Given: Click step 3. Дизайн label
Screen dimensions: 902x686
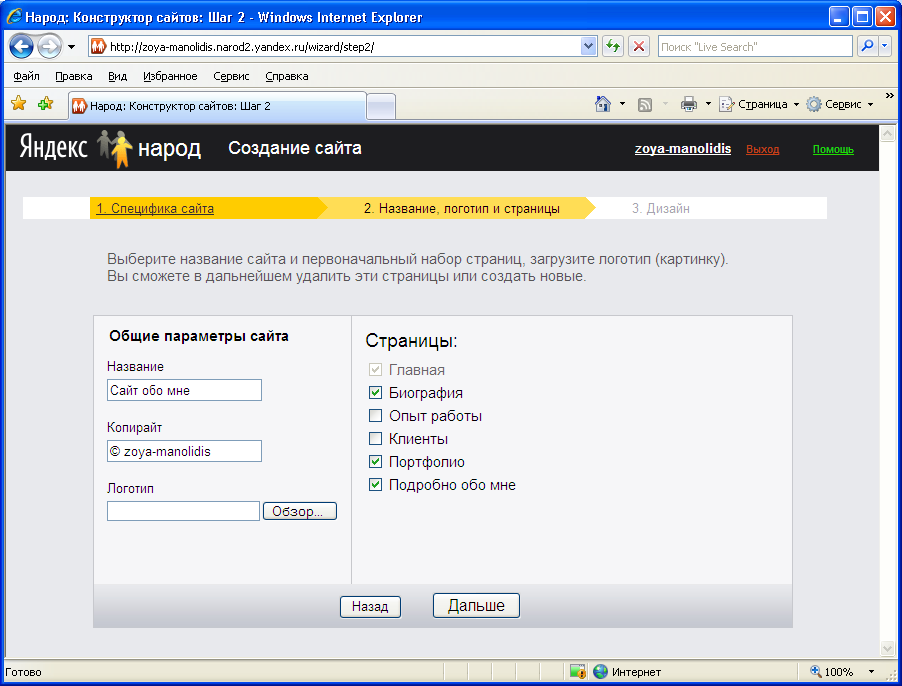Looking at the screenshot, I should (660, 208).
